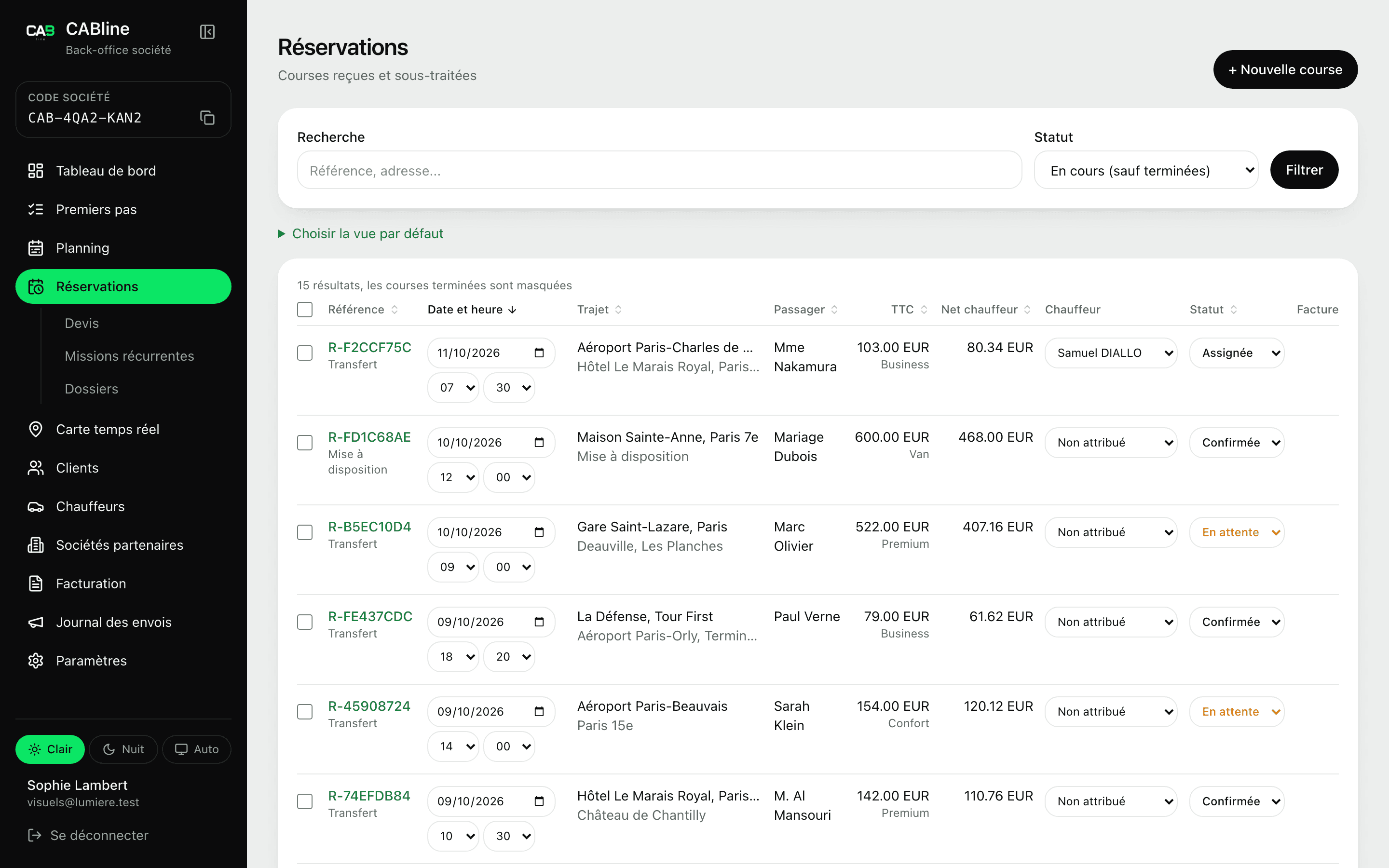Open the calendar icon for R-FD1C68AE date
This screenshot has height=868, width=1389.
tap(539, 442)
